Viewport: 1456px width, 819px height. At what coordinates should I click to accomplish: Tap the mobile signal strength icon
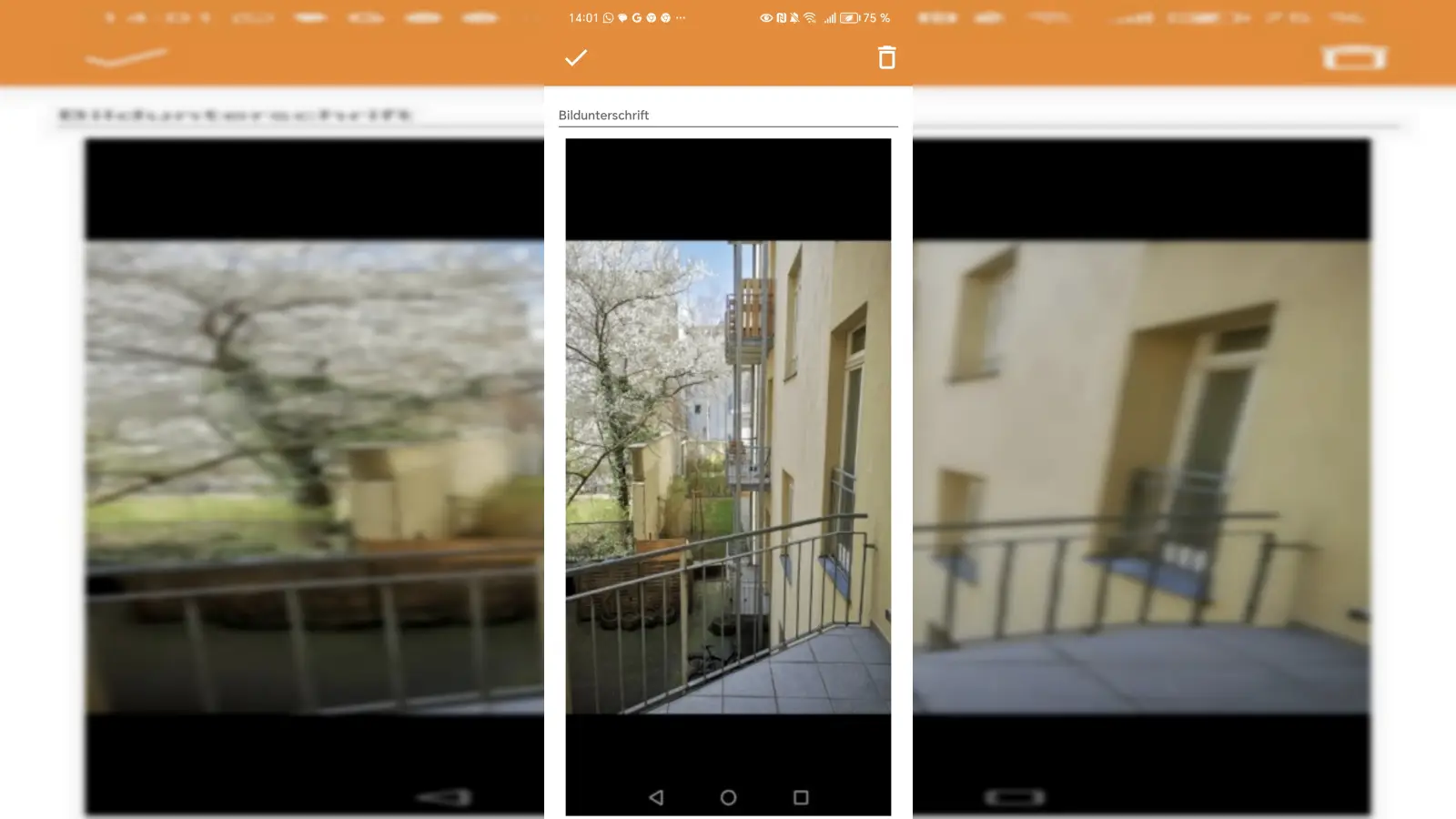pos(829,18)
